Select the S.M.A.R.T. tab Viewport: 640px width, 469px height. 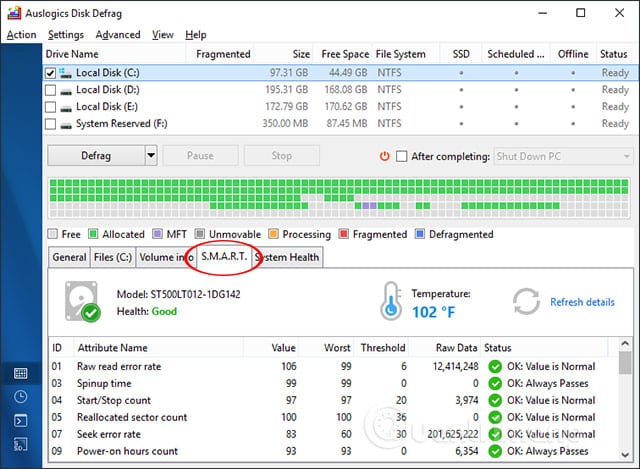(224, 256)
